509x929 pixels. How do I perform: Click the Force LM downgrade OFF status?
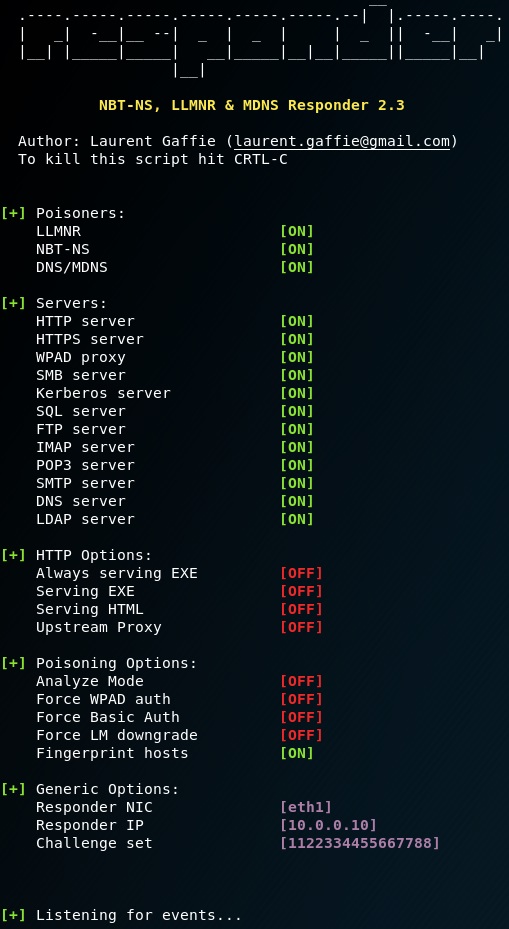point(302,735)
